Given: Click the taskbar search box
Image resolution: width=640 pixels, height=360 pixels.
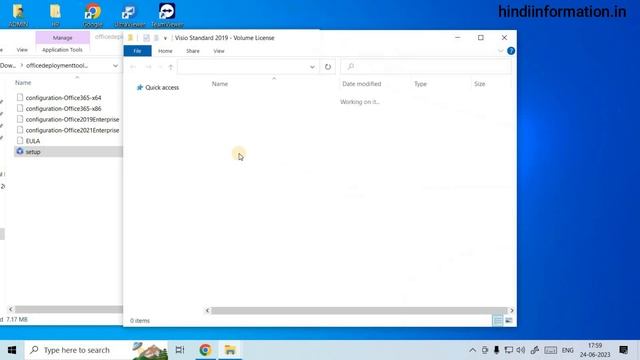Looking at the screenshot, I should [96, 350].
